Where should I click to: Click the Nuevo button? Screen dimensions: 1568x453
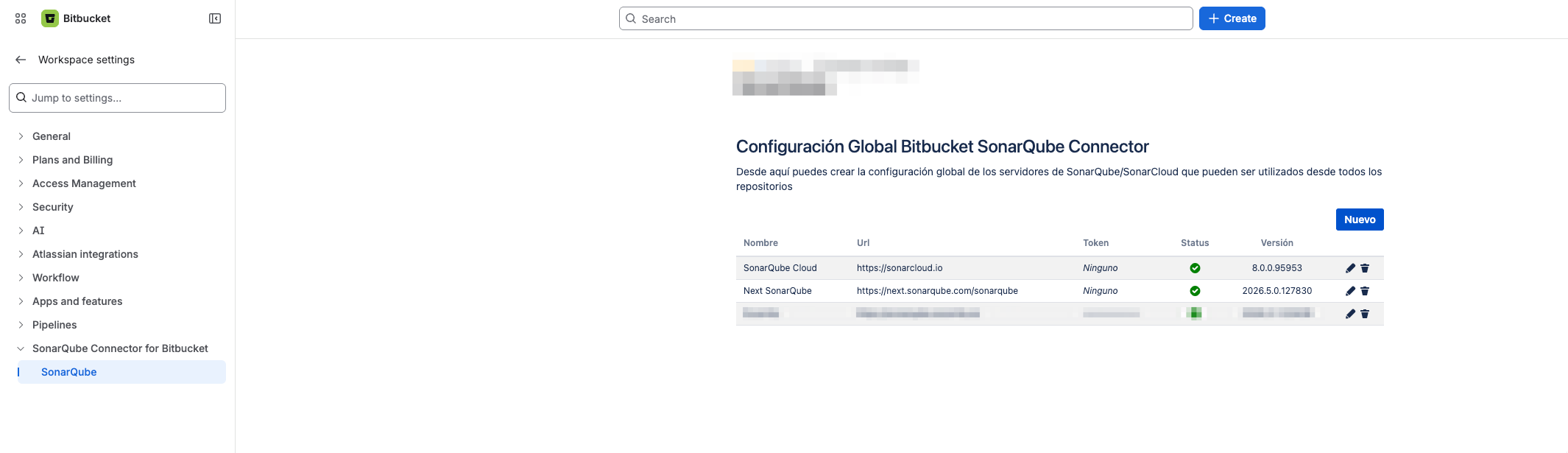[1360, 220]
